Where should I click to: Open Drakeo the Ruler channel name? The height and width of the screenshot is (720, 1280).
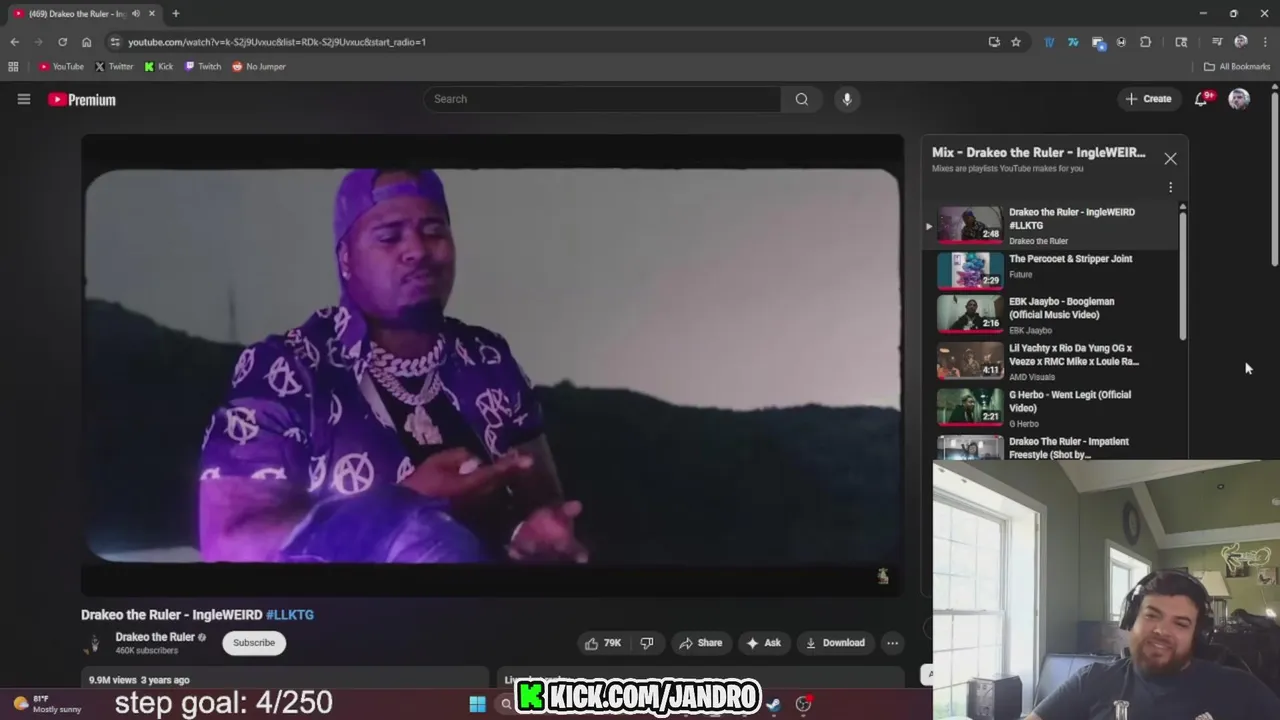[155, 637]
